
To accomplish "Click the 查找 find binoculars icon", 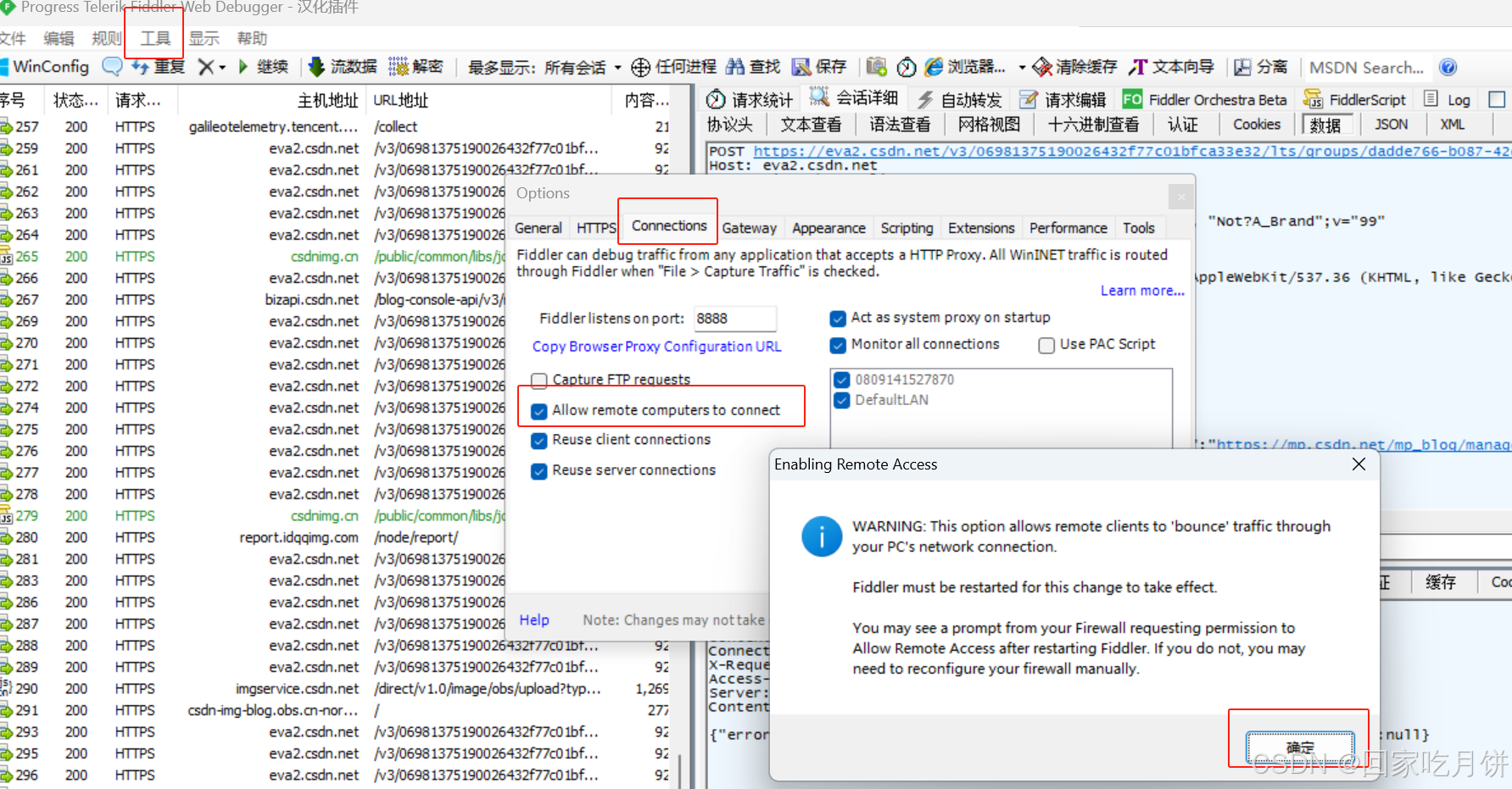I will pos(753,67).
